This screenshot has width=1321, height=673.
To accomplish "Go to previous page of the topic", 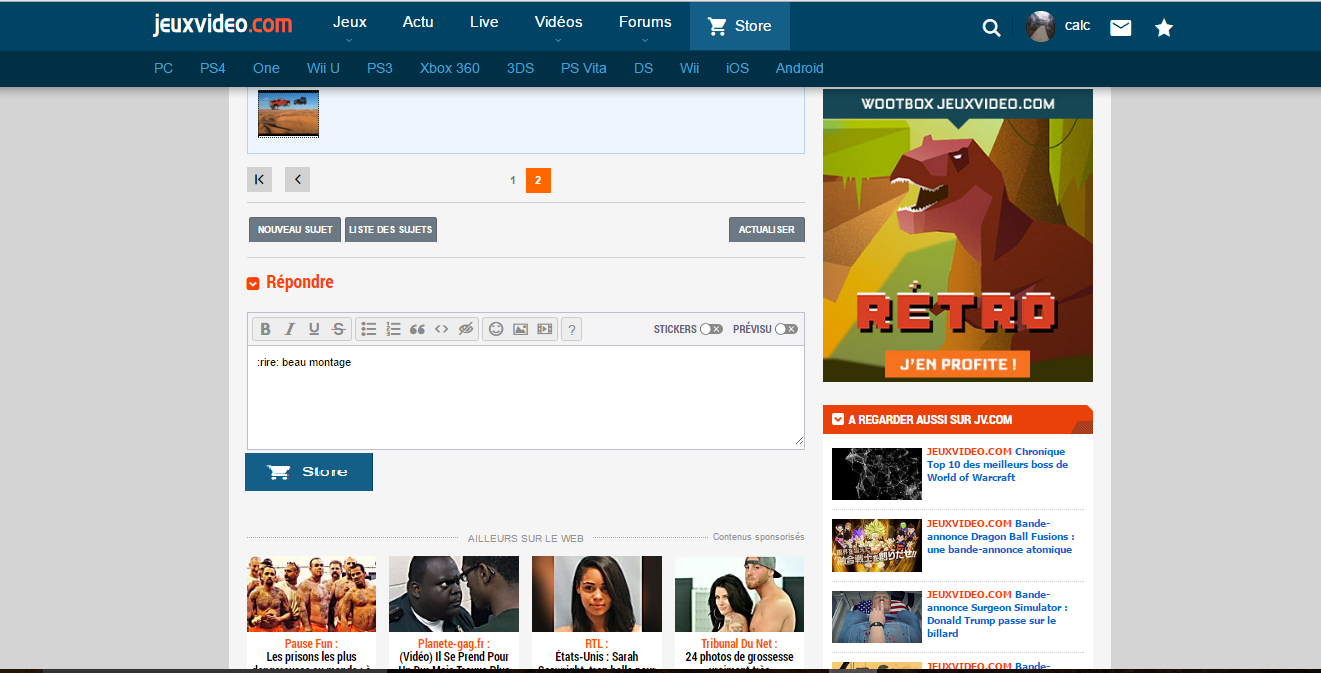I will tap(297, 180).
